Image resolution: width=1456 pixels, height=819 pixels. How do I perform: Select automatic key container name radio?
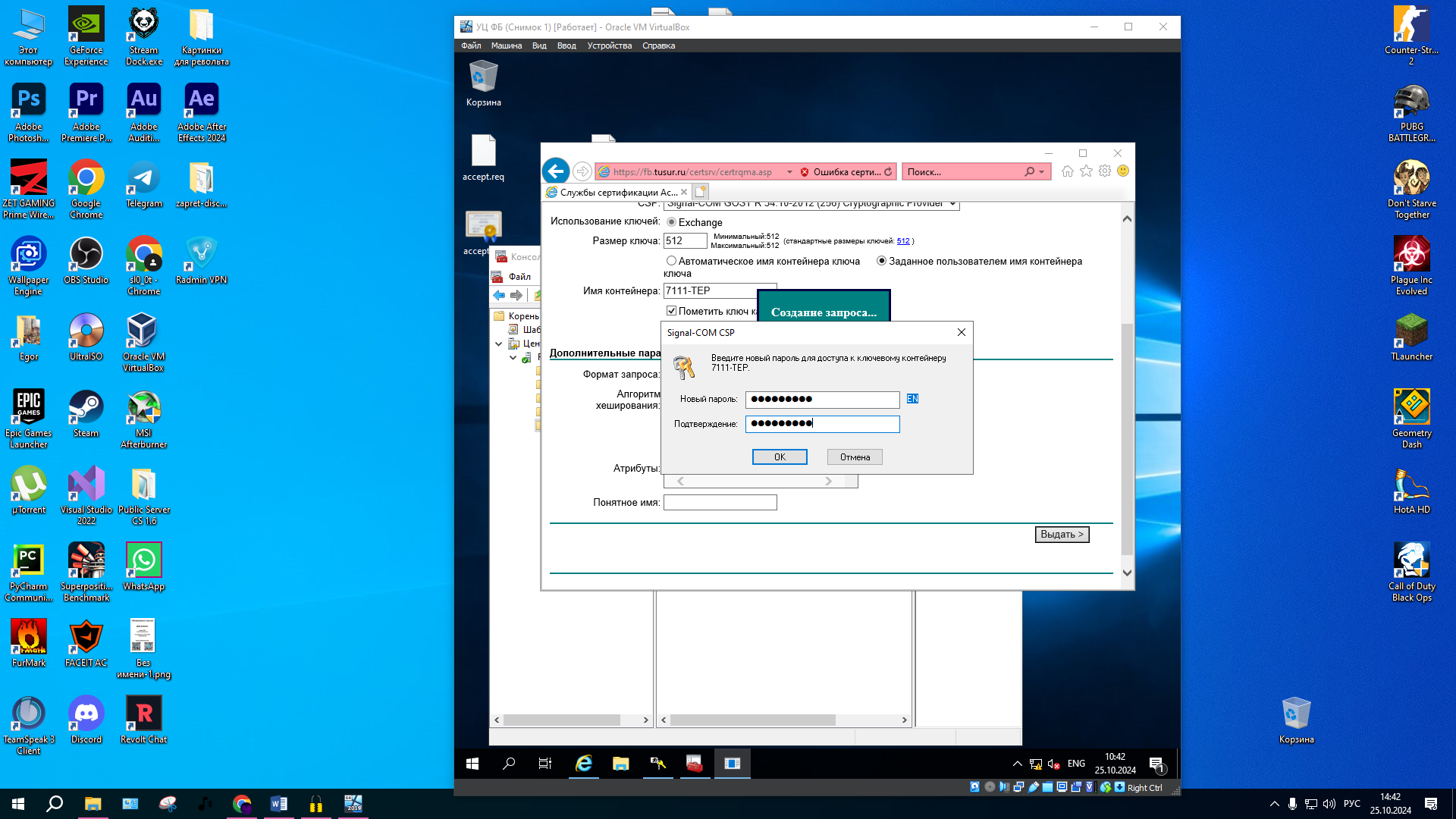pos(671,261)
